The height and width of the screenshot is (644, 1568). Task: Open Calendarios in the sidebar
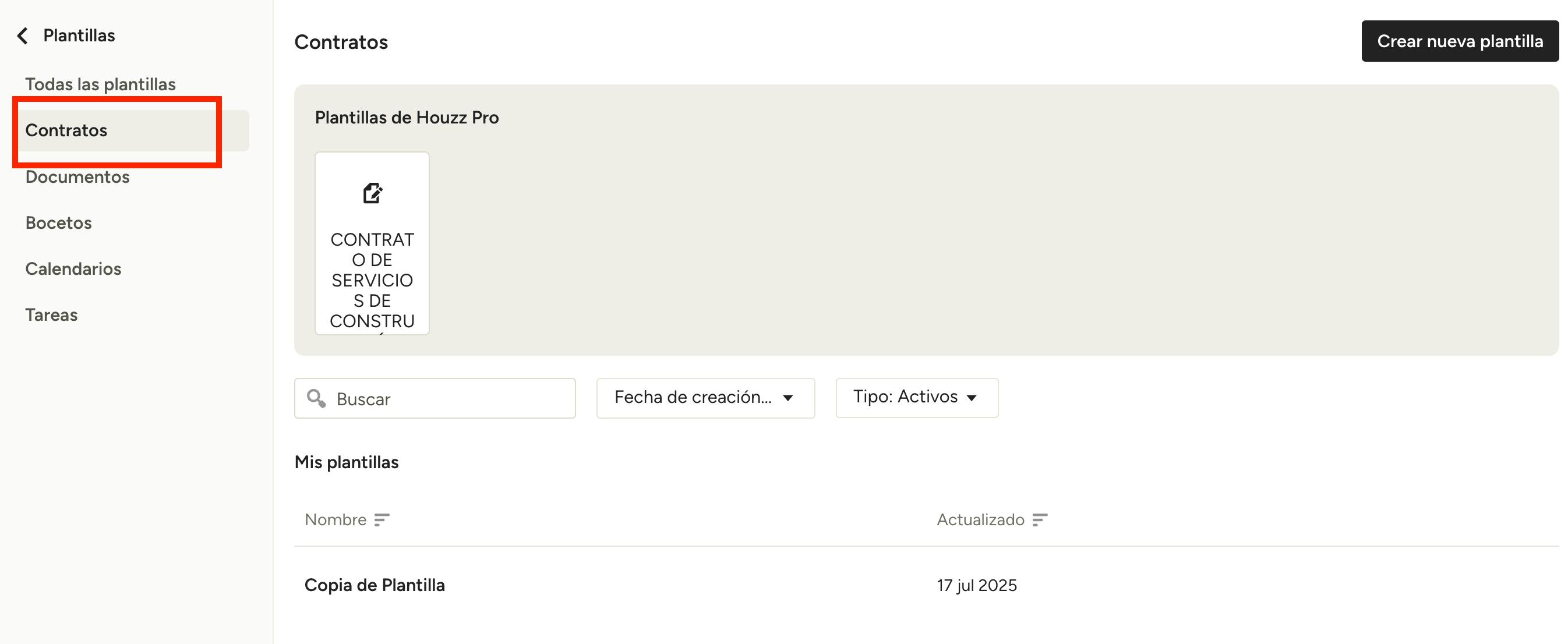point(73,269)
